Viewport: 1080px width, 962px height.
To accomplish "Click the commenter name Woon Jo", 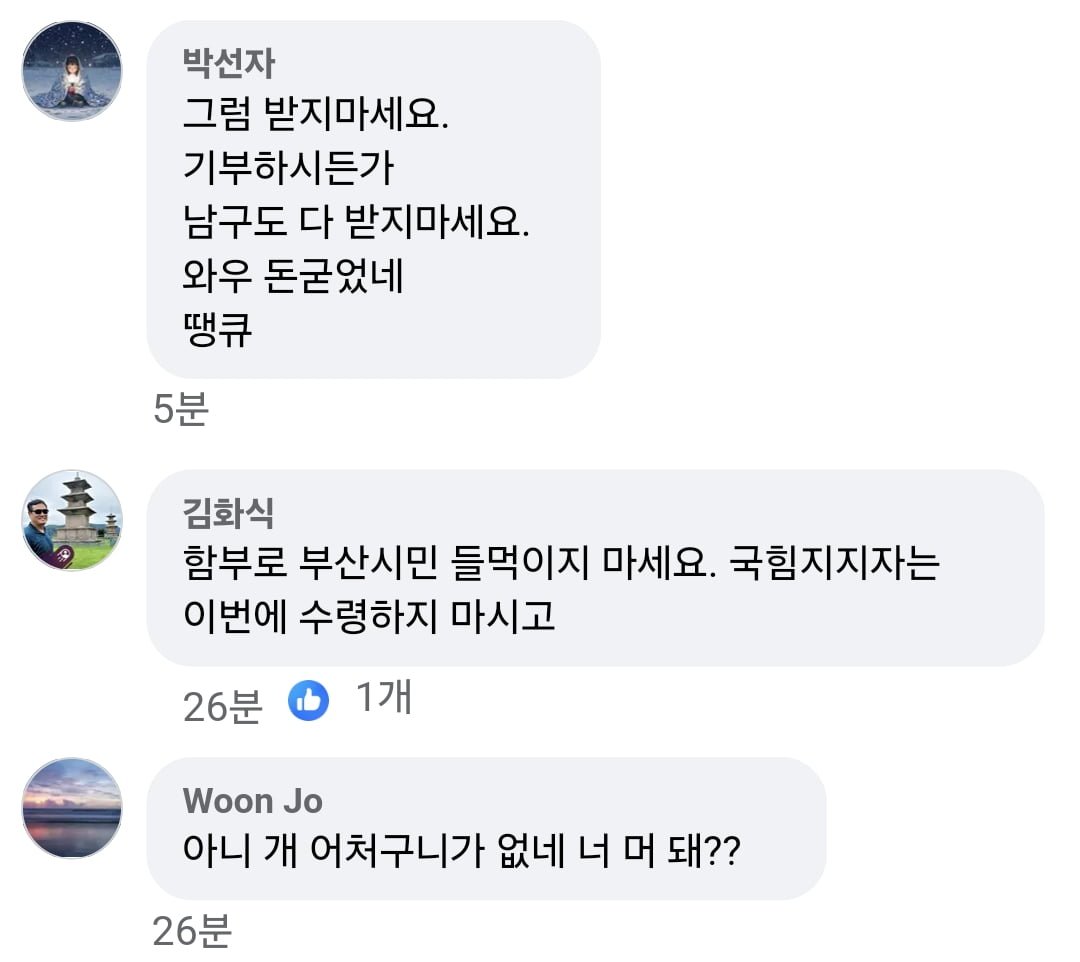I will tap(253, 801).
